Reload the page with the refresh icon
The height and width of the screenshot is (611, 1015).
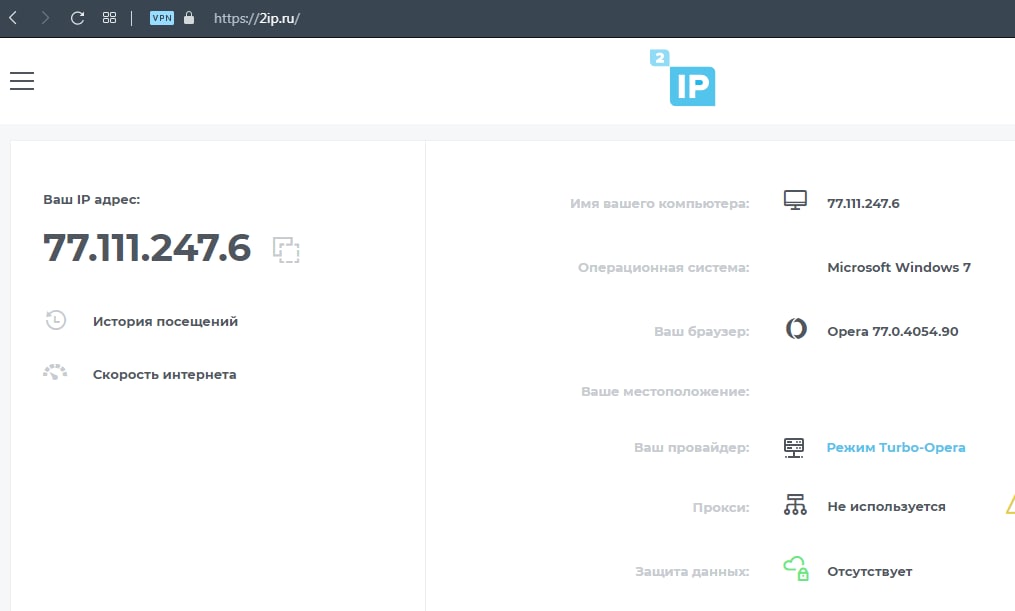point(77,18)
